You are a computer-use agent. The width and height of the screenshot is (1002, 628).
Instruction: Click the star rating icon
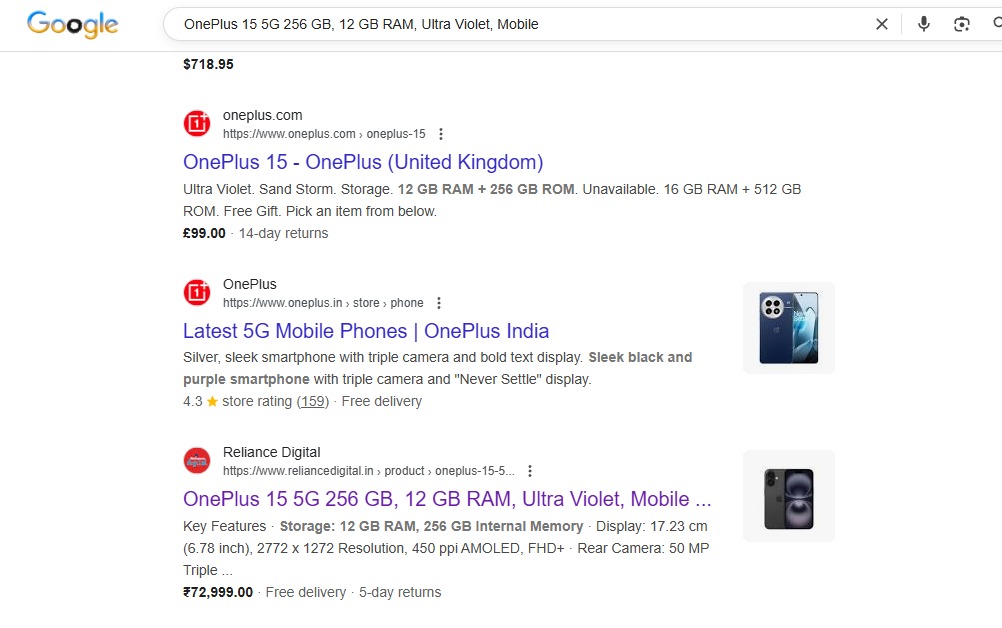[x=212, y=402]
